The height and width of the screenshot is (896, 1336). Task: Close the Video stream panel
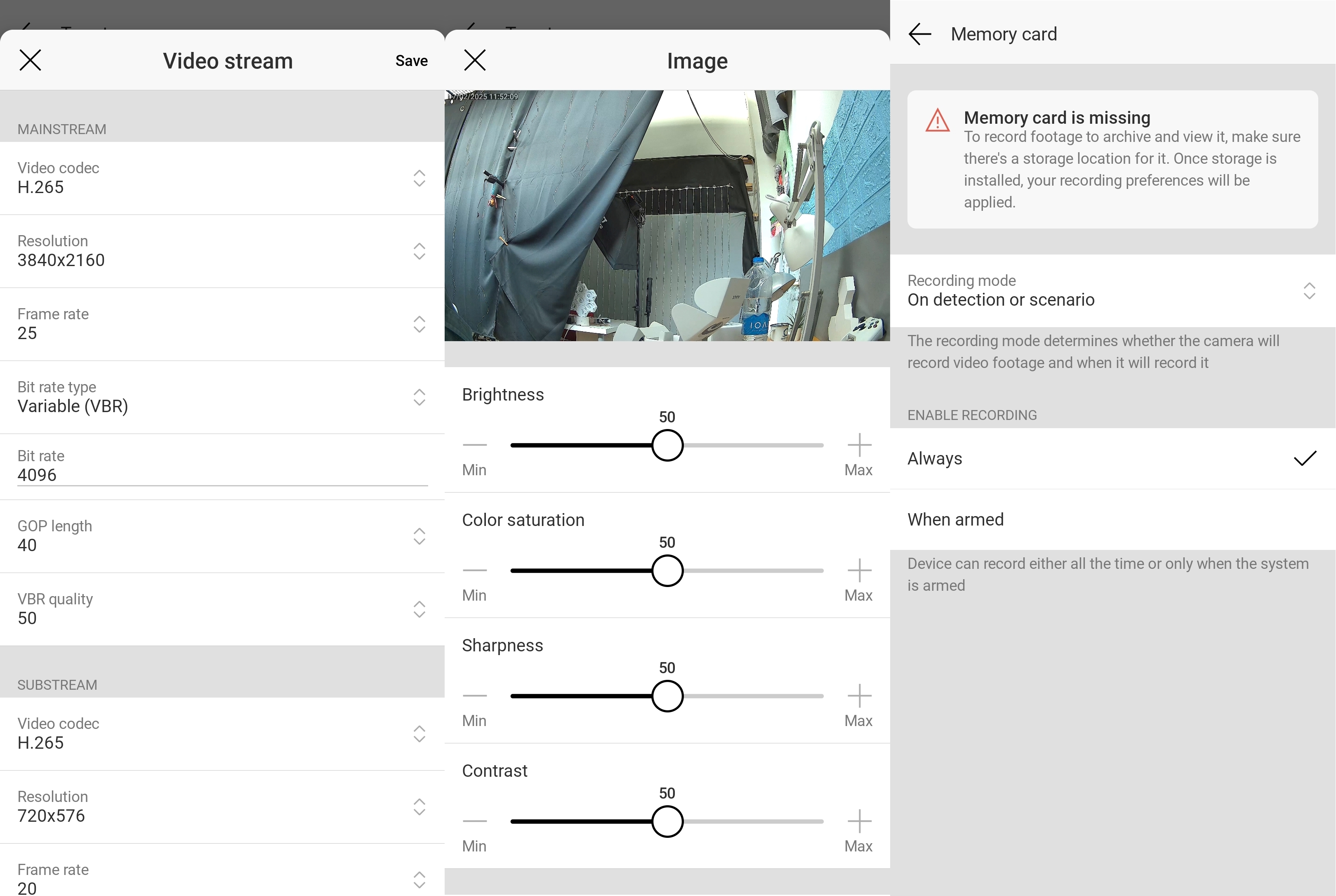point(30,60)
